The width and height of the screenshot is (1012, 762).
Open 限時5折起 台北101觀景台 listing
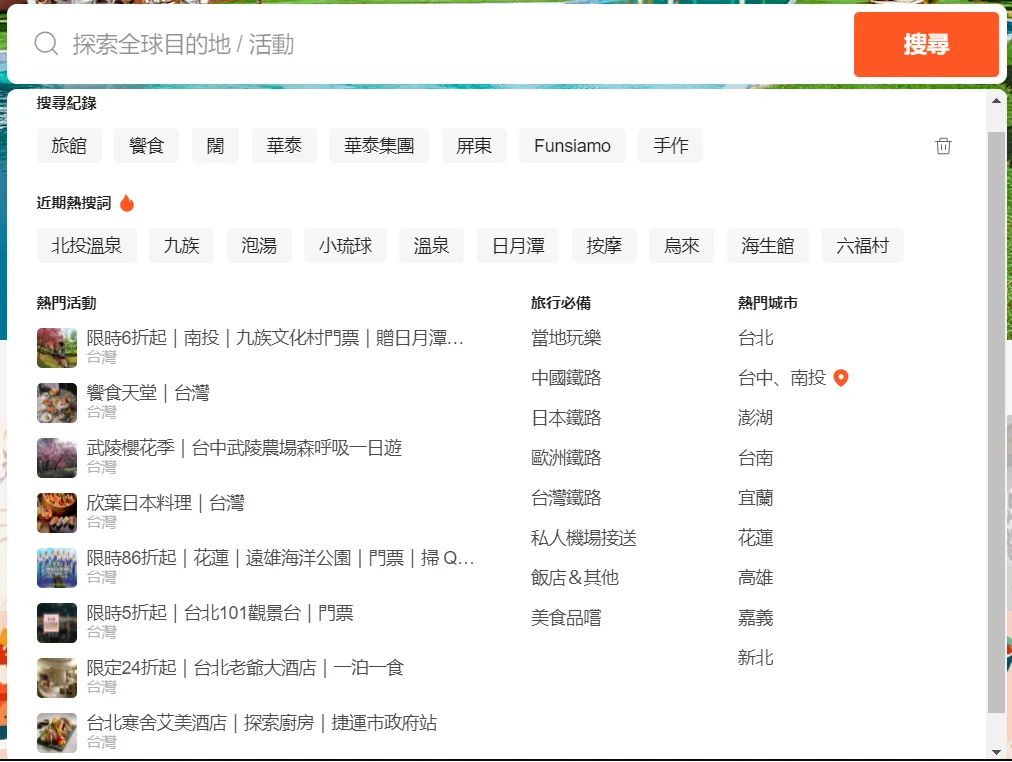tap(220, 613)
